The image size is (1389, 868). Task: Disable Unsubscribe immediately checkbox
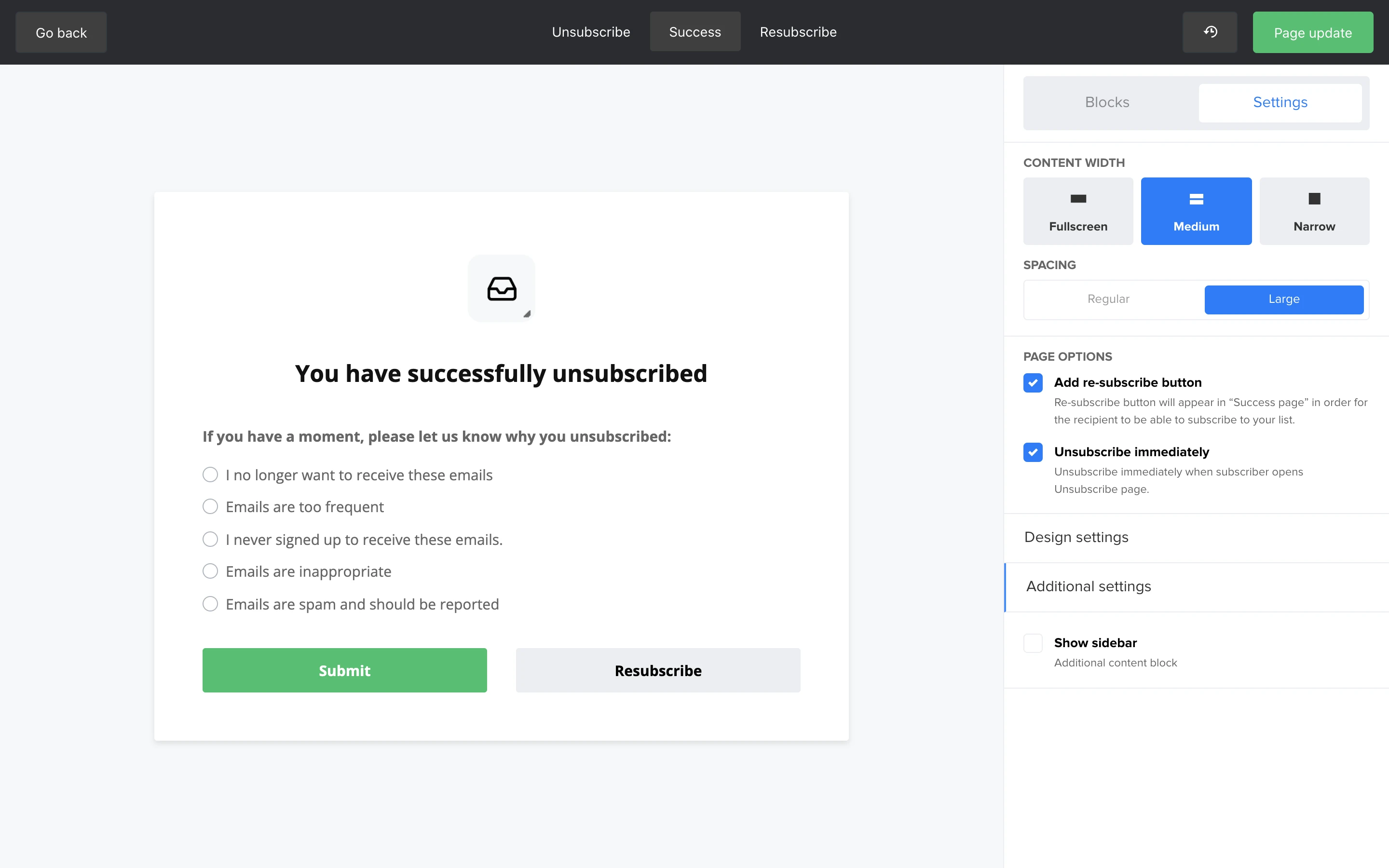pos(1033,452)
